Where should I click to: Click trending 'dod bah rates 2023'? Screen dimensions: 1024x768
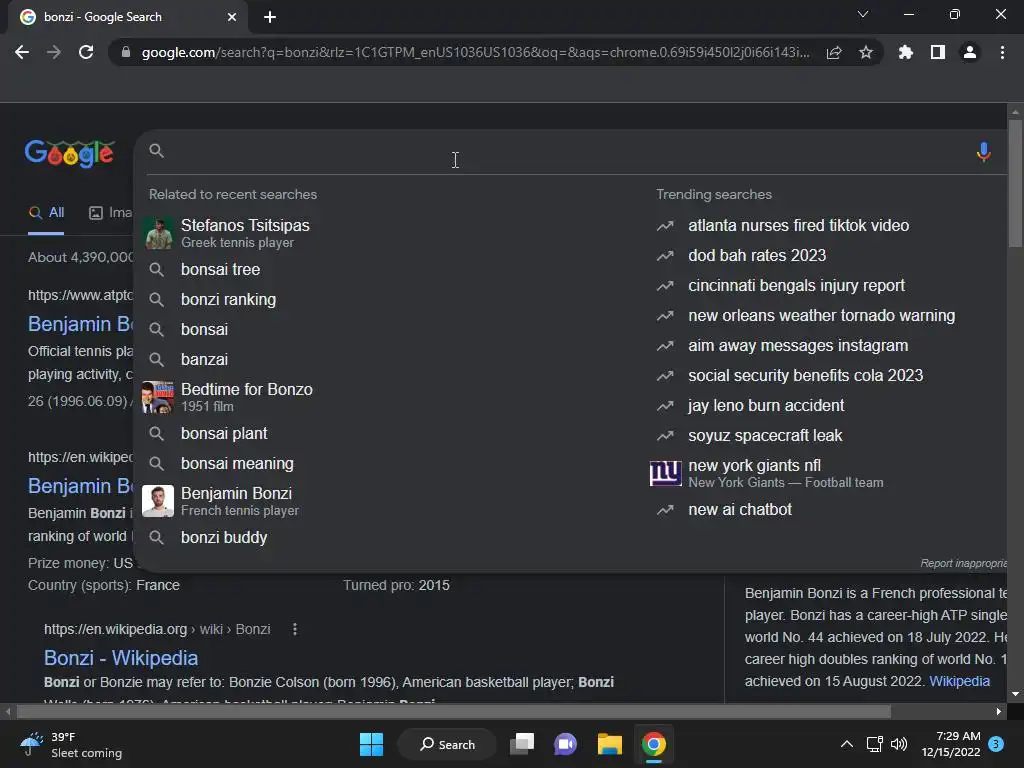pyautogui.click(x=757, y=255)
